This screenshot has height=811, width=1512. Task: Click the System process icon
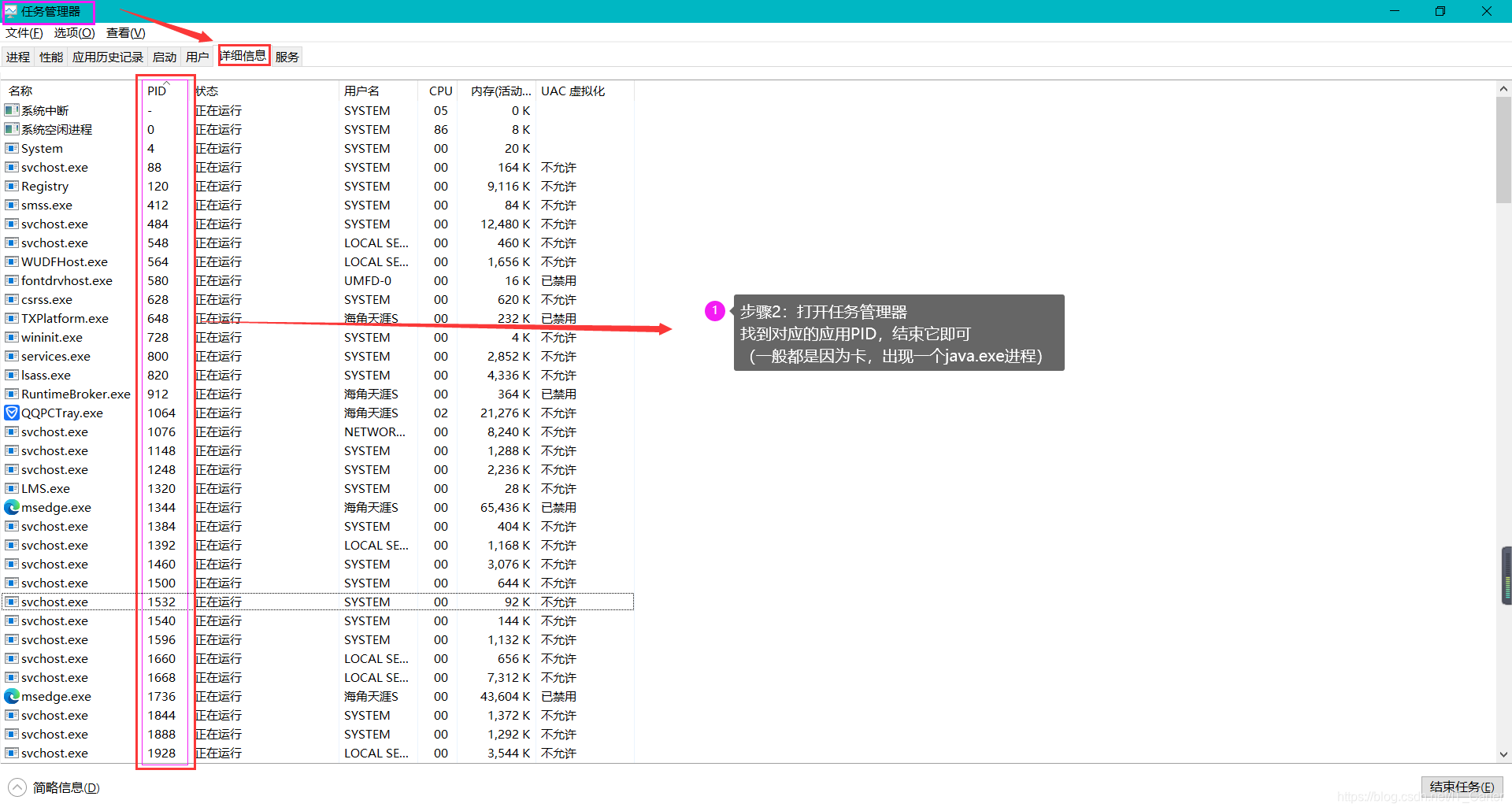point(12,148)
